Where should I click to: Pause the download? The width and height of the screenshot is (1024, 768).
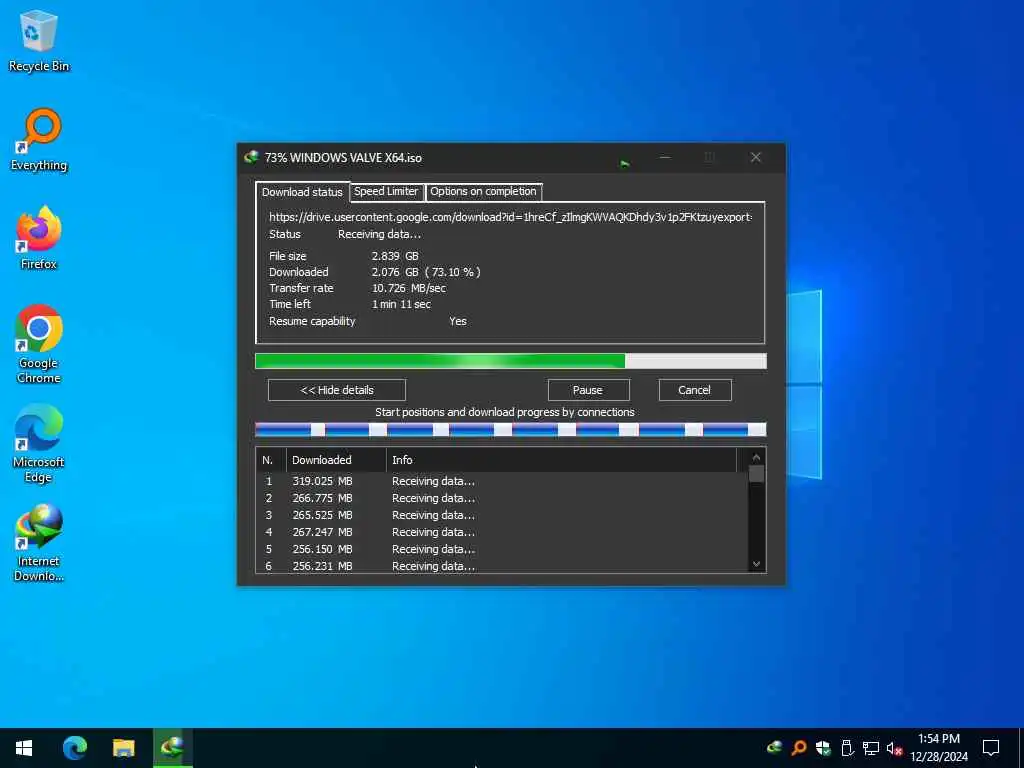tap(588, 390)
